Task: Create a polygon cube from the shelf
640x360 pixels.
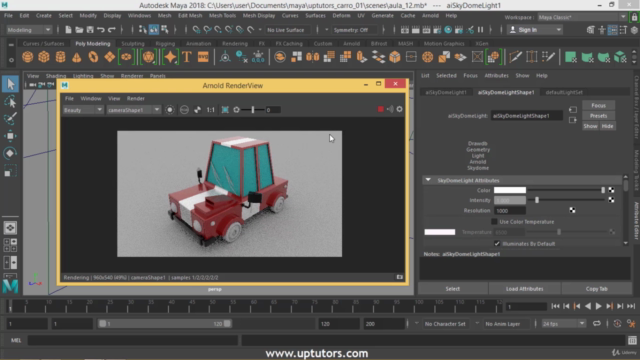Action: pyautogui.click(x=44, y=57)
